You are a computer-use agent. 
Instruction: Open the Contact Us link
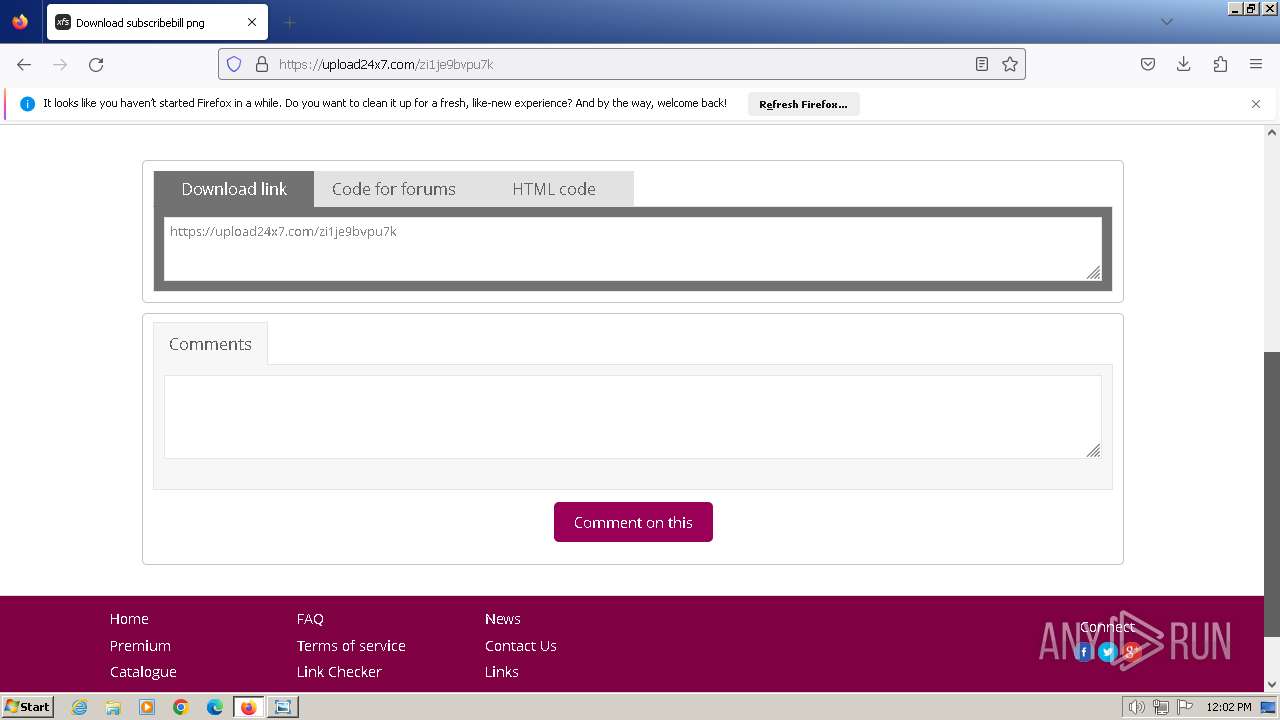[521, 646]
